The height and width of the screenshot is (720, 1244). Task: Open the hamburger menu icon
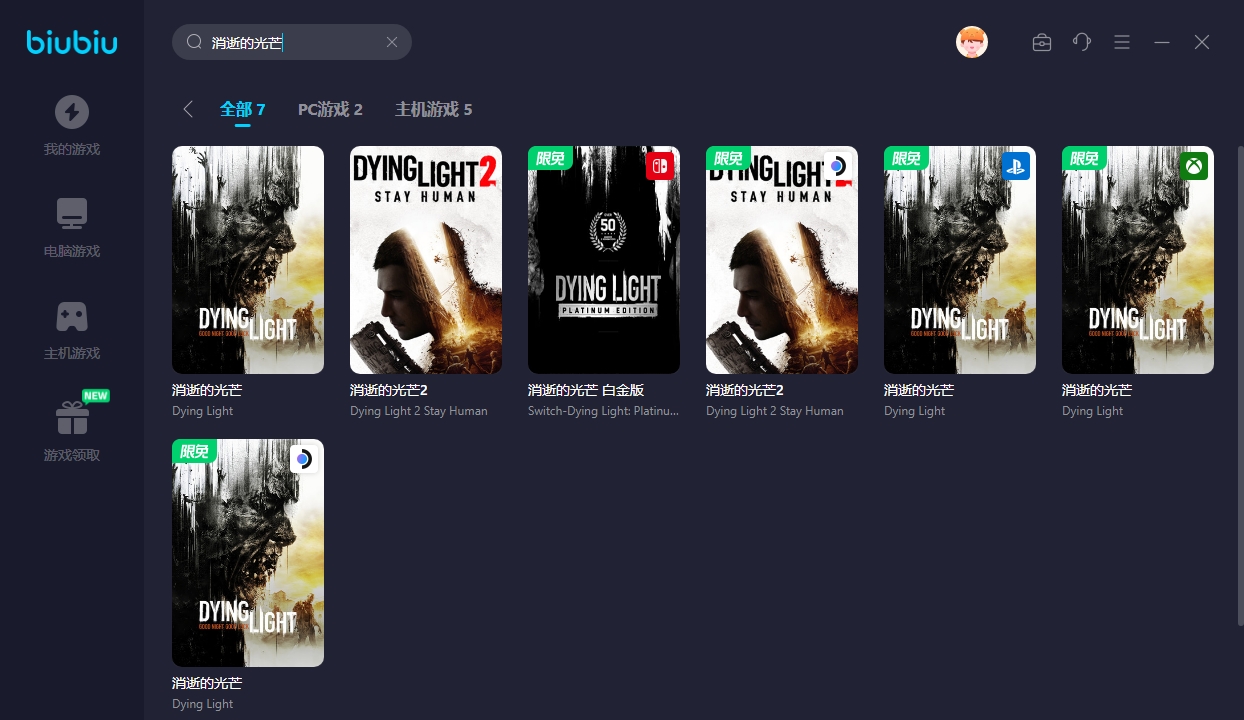(x=1122, y=42)
